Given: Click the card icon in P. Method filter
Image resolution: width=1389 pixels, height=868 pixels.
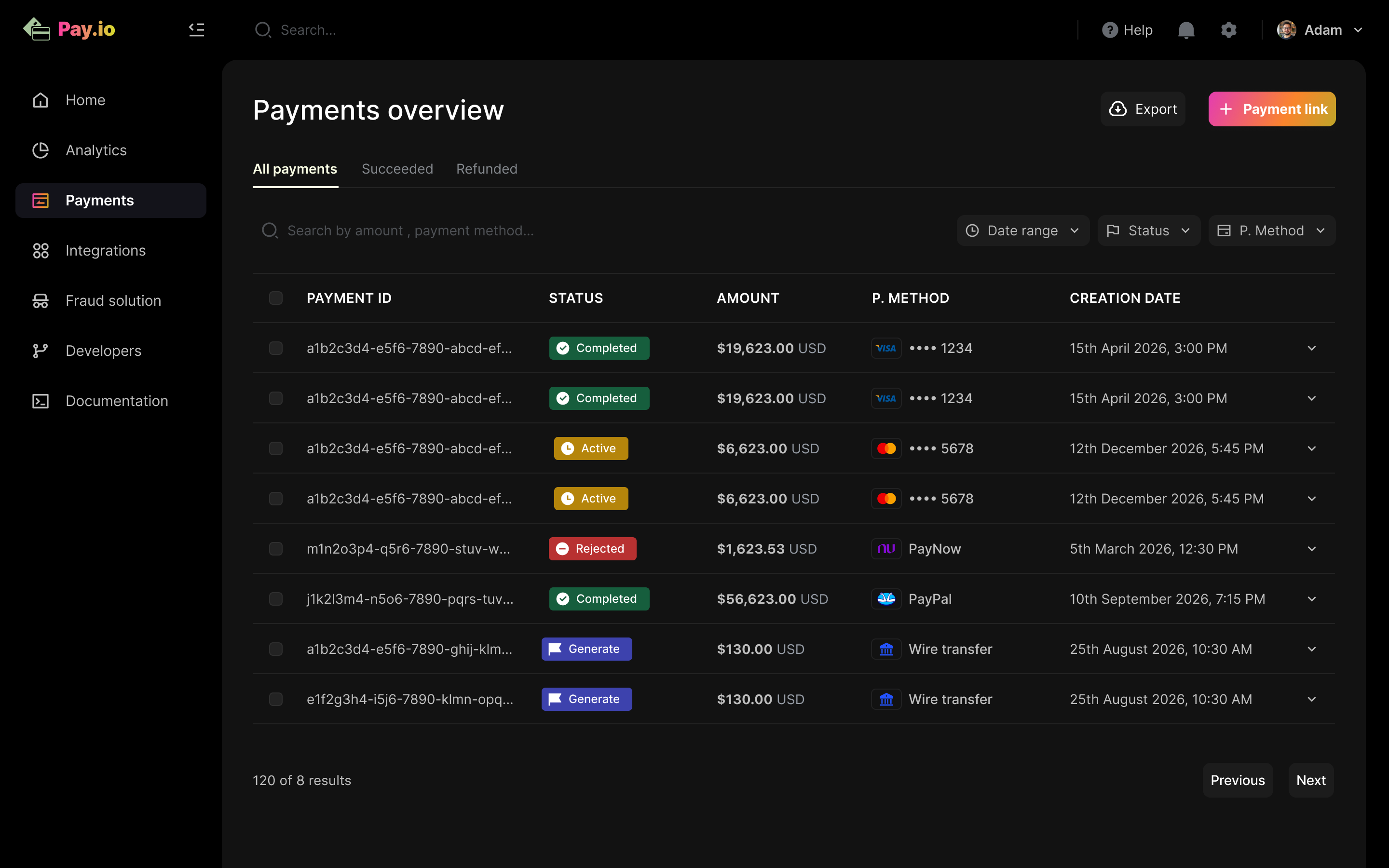Looking at the screenshot, I should (1224, 231).
